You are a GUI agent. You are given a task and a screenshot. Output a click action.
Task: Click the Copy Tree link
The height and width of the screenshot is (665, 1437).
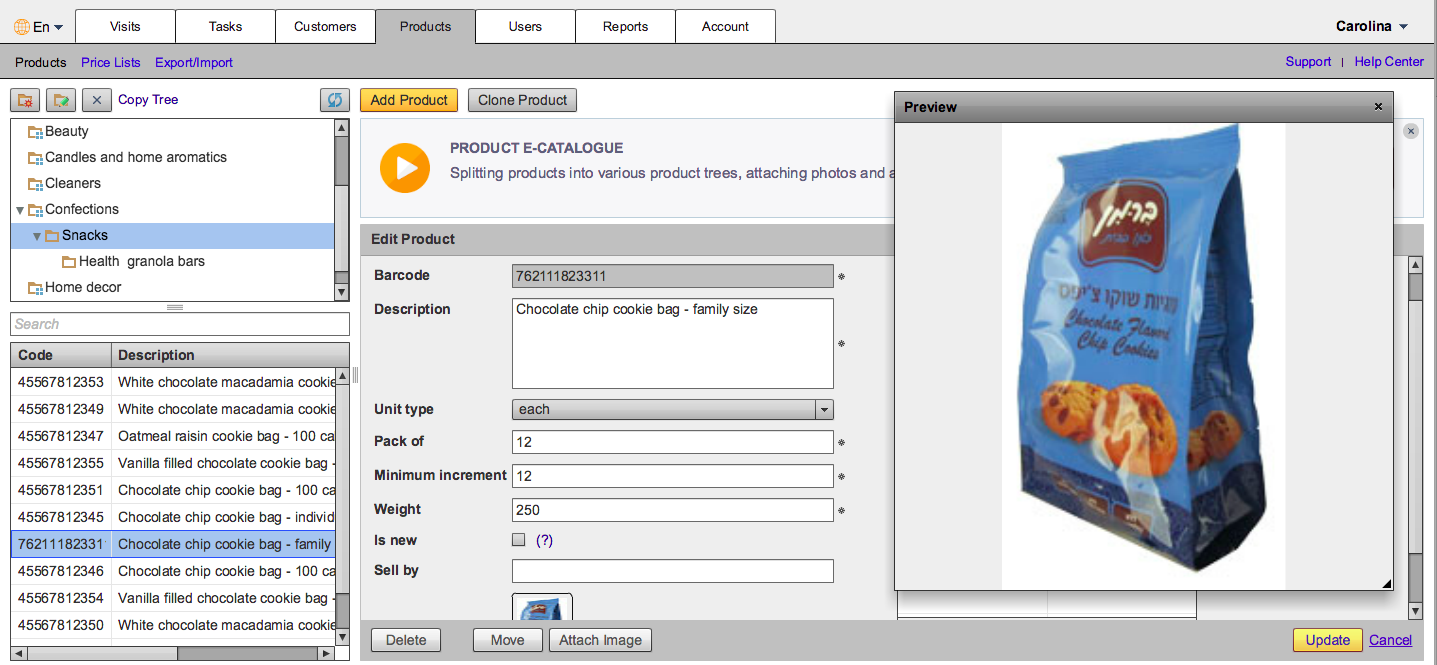148,100
